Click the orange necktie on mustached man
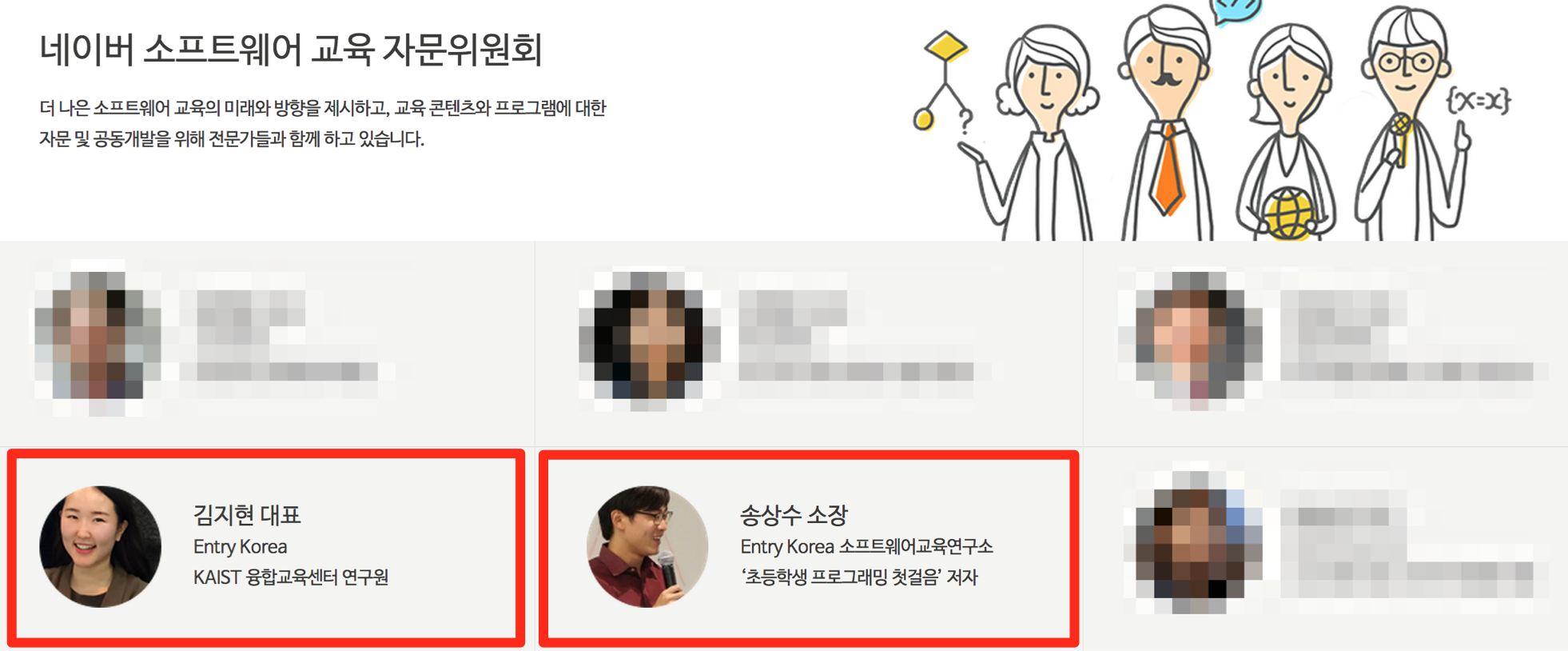This screenshot has width=1568, height=651. coord(1168,170)
